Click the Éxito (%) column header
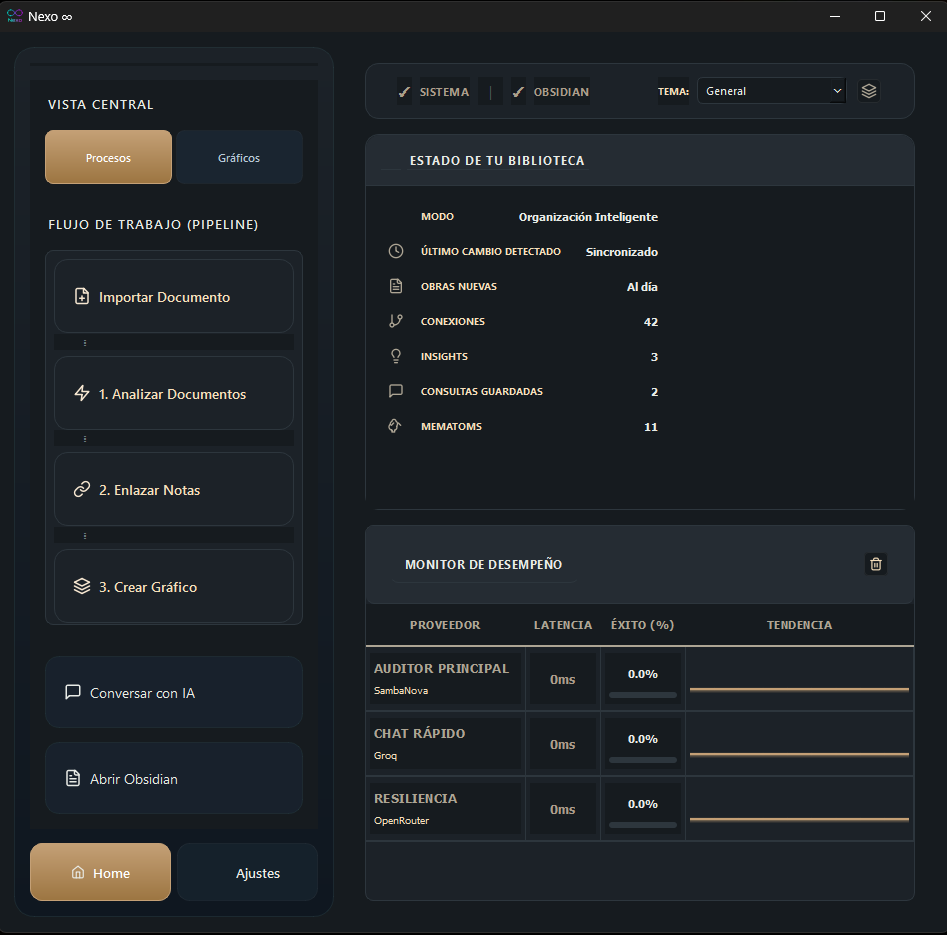This screenshot has height=935, width=947. coord(642,625)
